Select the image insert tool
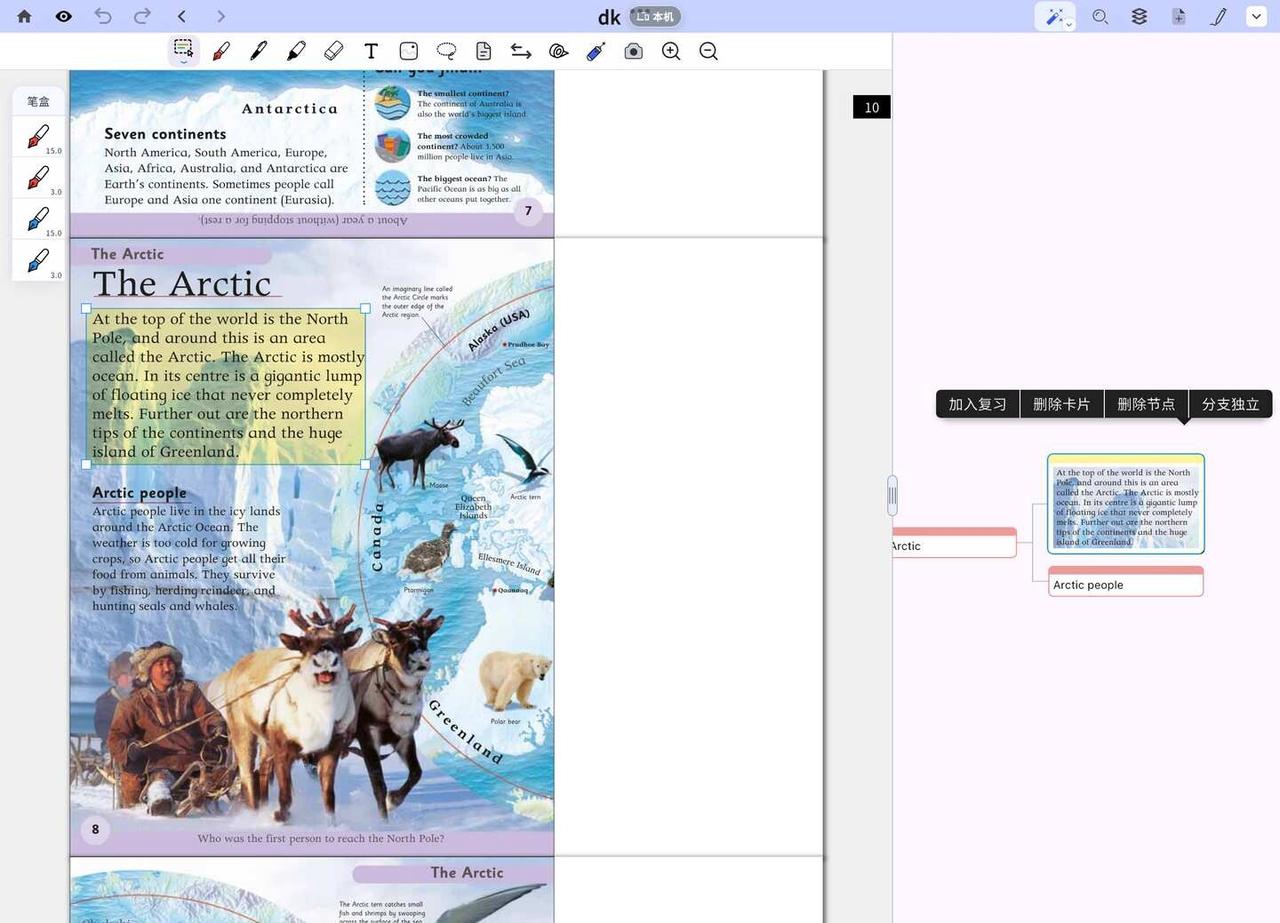1280x923 pixels. 408,51
